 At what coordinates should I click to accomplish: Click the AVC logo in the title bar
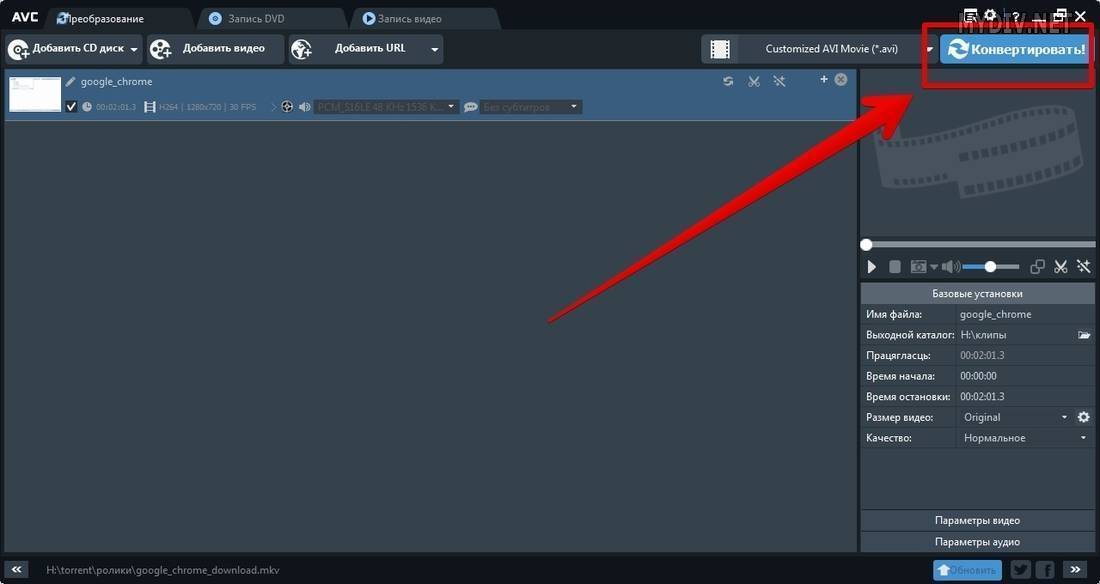25,17
